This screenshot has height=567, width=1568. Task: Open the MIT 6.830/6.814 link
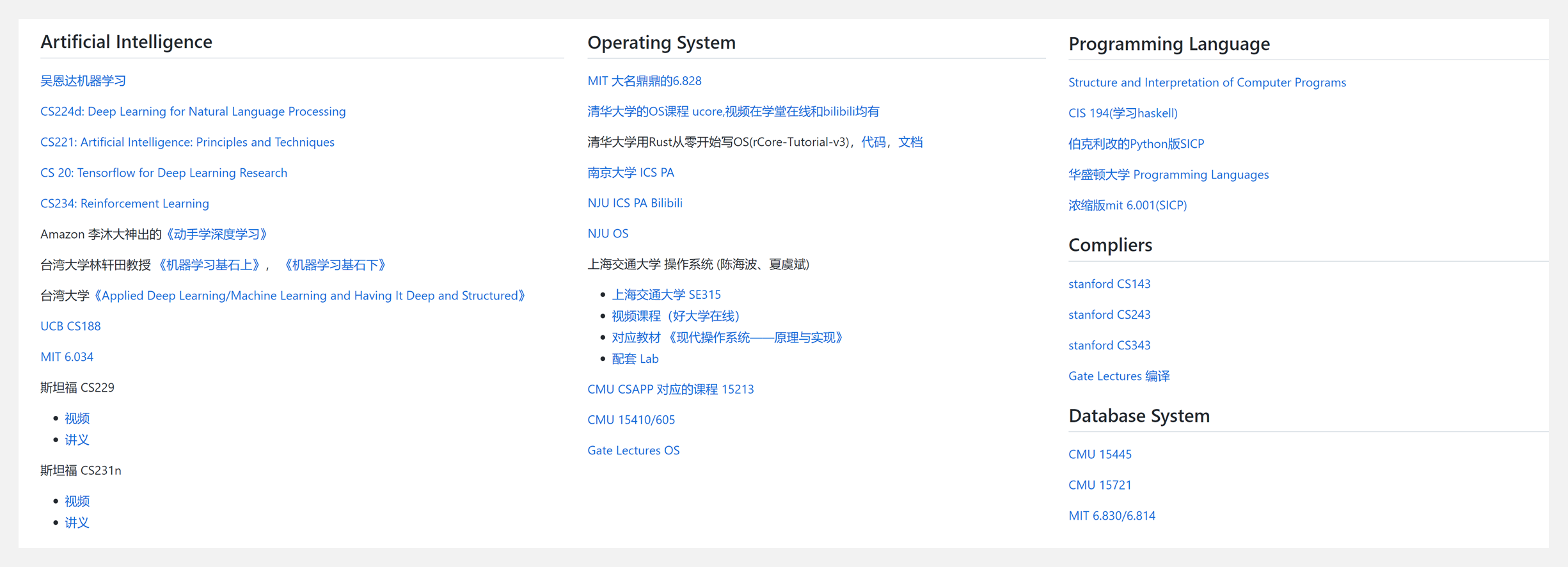coord(1112,516)
